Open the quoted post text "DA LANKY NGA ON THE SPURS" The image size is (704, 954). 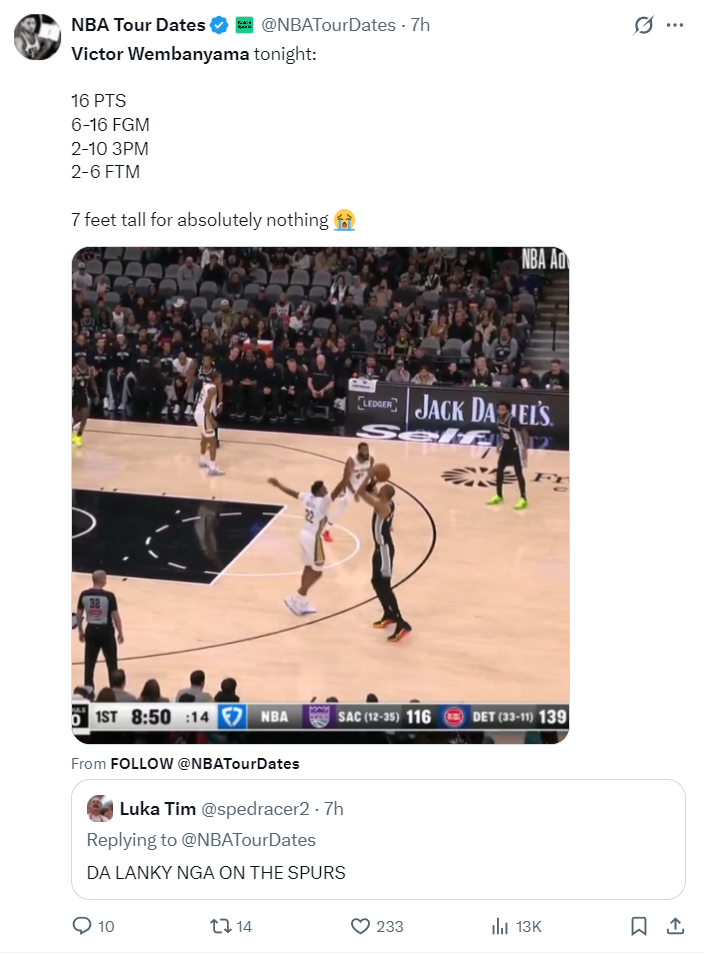pyautogui.click(x=216, y=872)
